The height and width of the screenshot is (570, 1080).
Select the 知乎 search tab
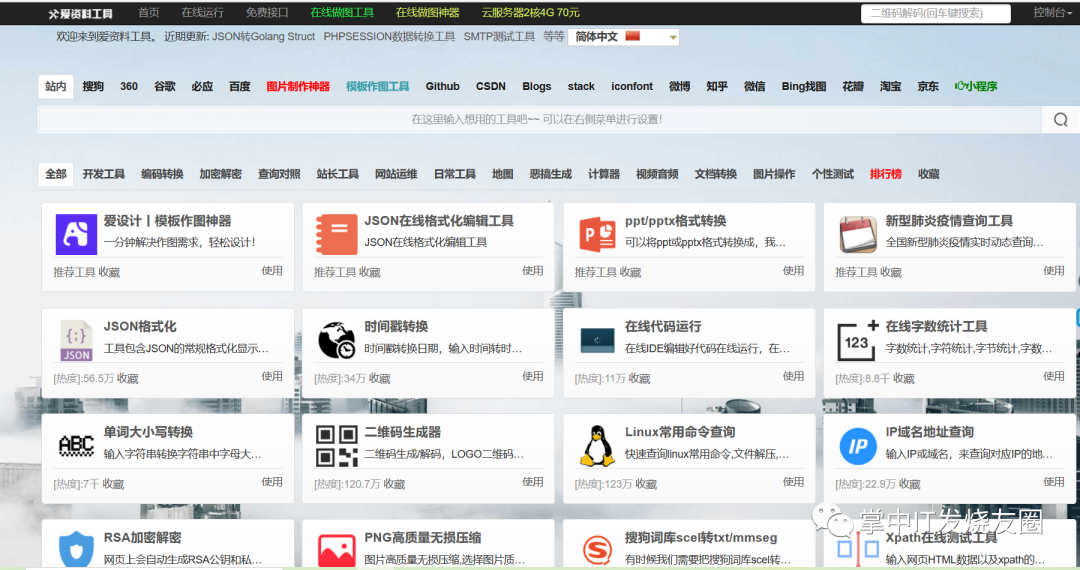coord(716,86)
